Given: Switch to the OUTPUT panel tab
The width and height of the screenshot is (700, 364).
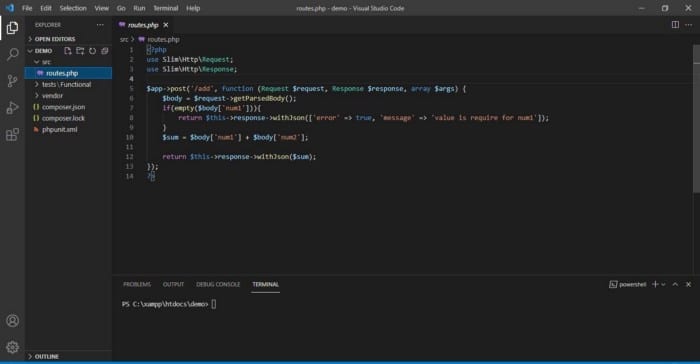Looking at the screenshot, I should point(173,285).
